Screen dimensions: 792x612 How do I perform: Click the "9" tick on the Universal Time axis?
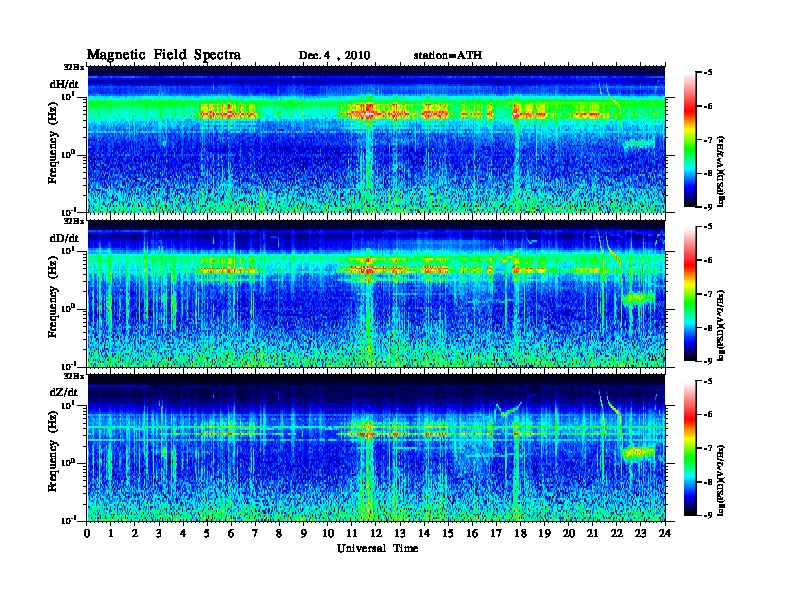coord(304,534)
